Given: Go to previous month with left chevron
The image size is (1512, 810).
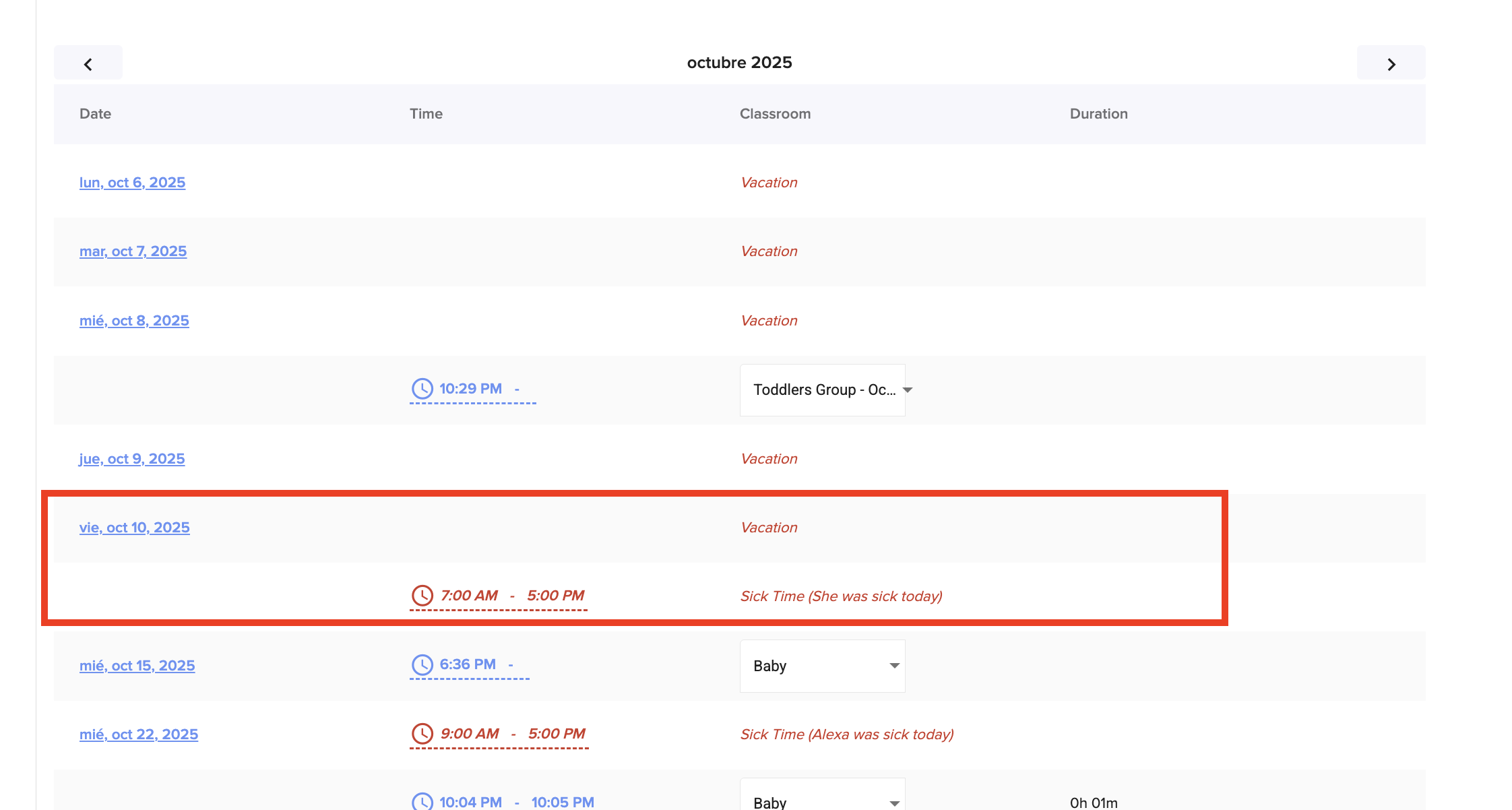Looking at the screenshot, I should click(88, 64).
